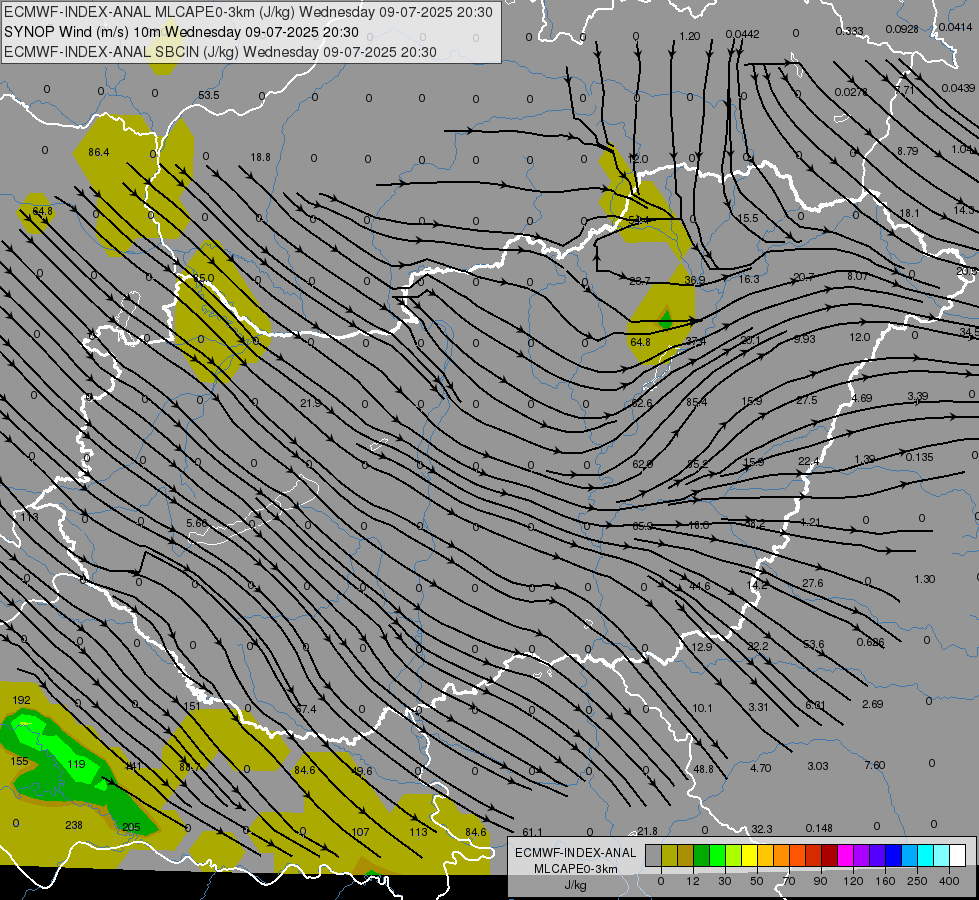Viewport: 979px width, 900px height.
Task: Click the legend tick label 120
Action: [x=853, y=881]
